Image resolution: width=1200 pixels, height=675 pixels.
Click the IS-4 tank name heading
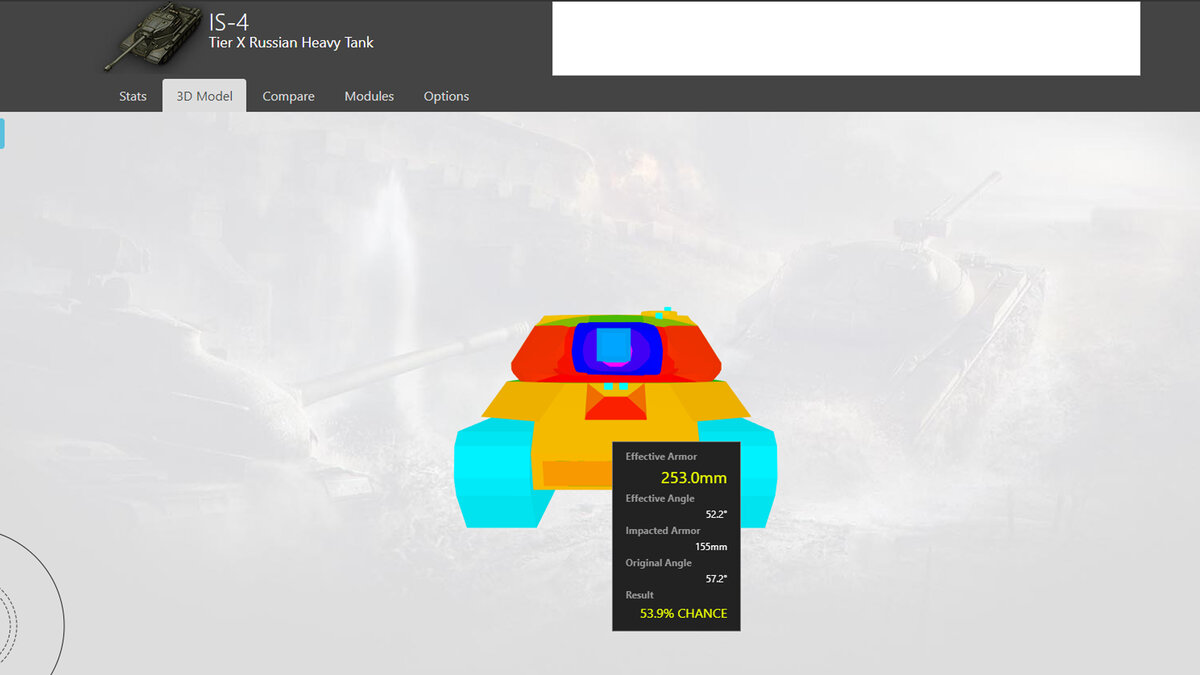[x=230, y=23]
